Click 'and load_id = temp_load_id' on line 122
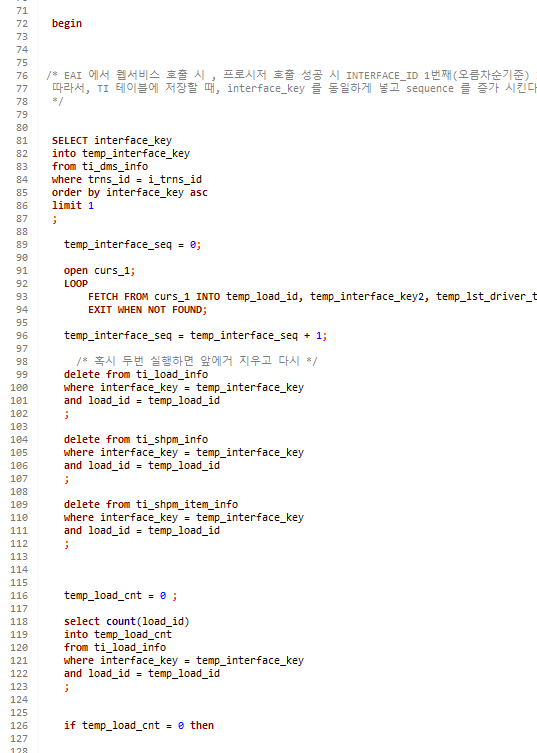This screenshot has width=537, height=753. [x=142, y=674]
